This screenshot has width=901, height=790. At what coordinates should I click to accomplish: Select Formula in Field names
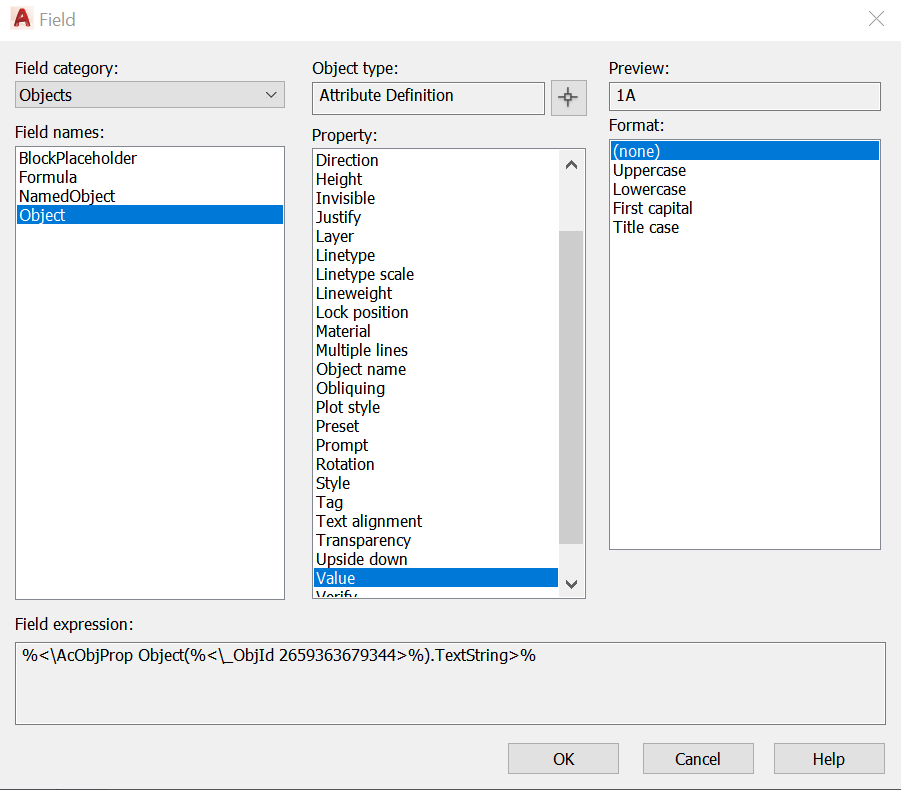pos(149,177)
